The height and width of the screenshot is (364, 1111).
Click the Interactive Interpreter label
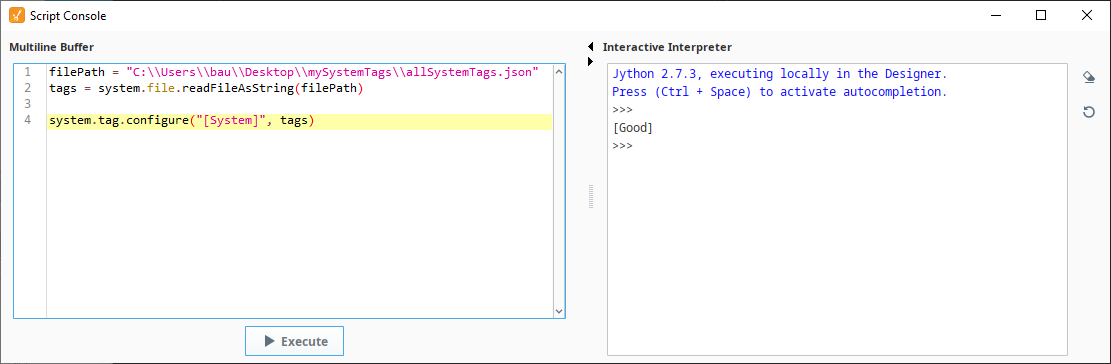point(667,47)
